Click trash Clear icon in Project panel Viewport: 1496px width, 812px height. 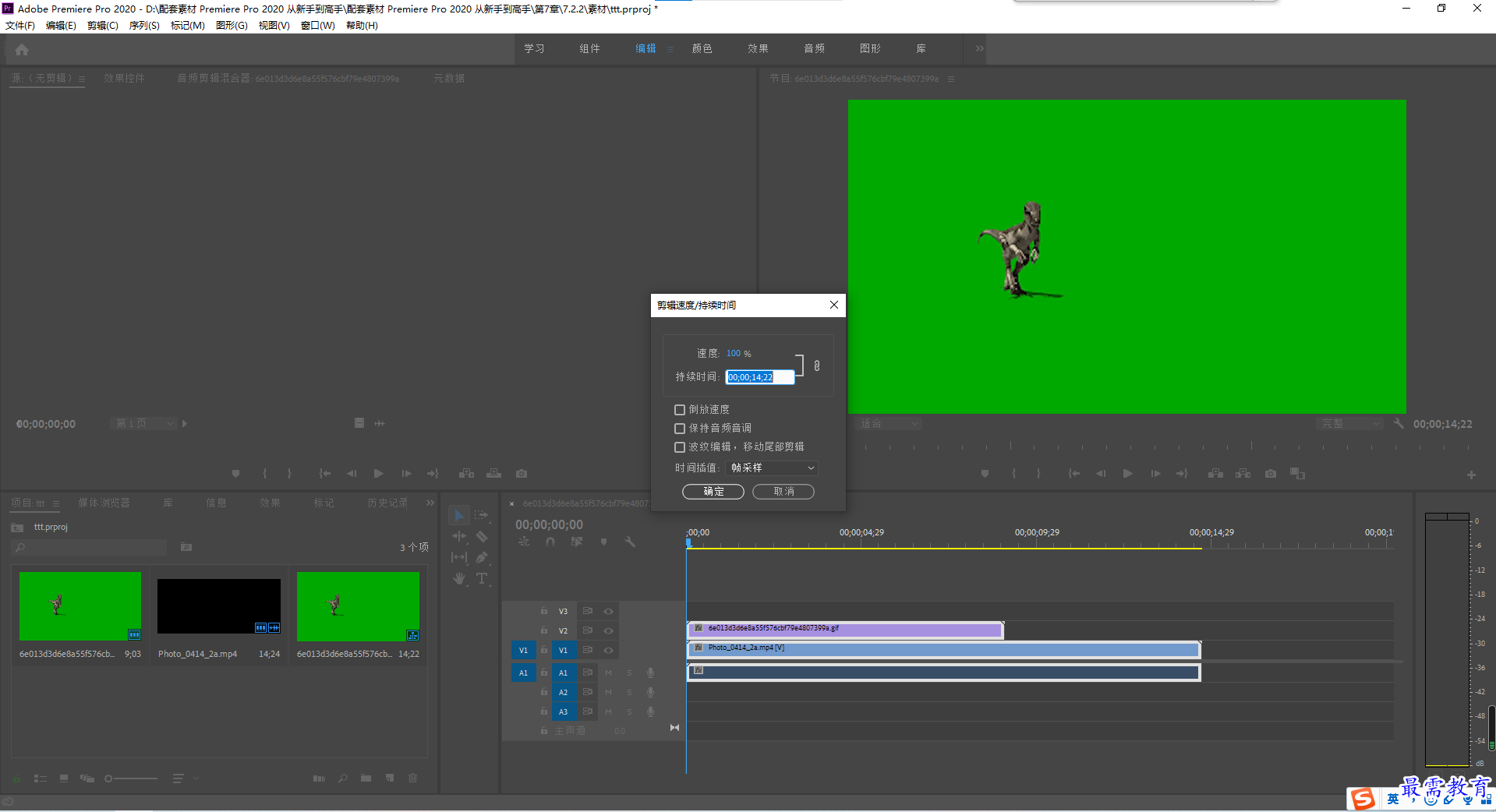[413, 778]
